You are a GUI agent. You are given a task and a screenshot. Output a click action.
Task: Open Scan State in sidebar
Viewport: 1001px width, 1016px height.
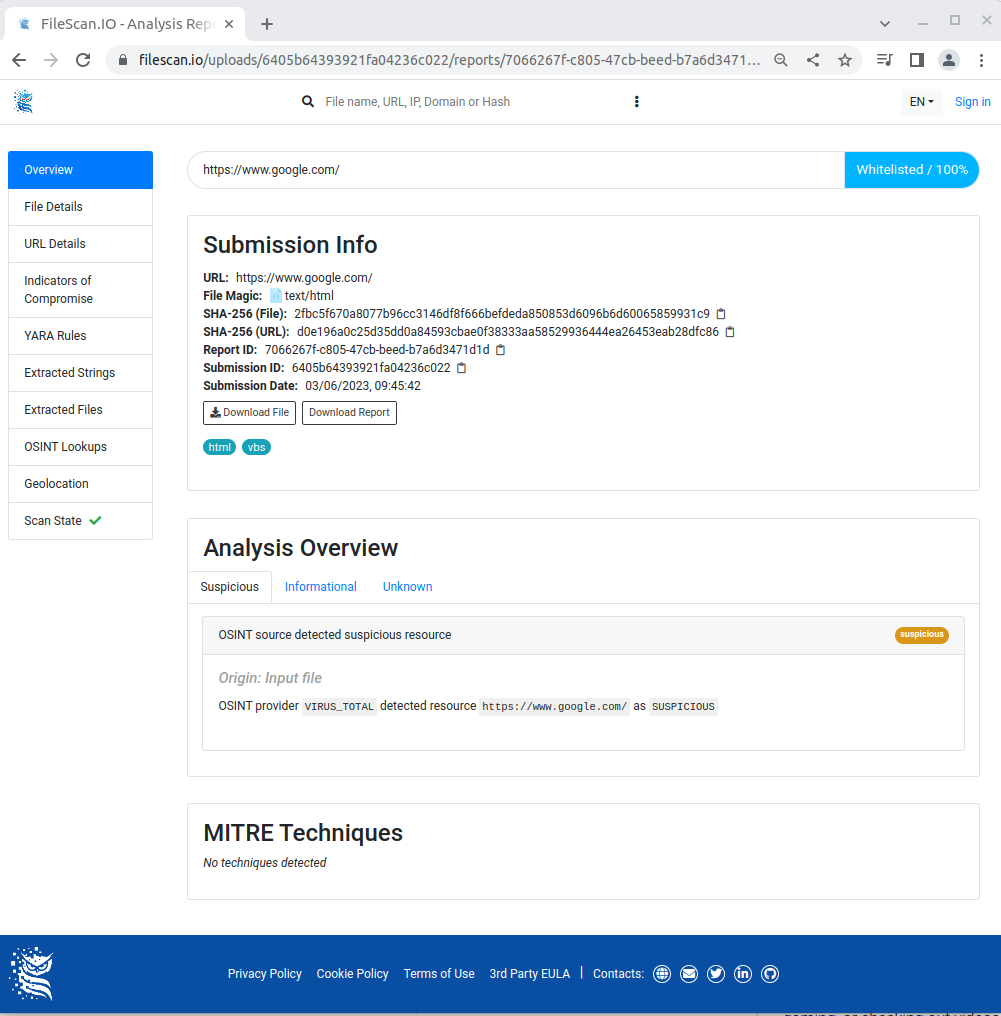point(80,521)
